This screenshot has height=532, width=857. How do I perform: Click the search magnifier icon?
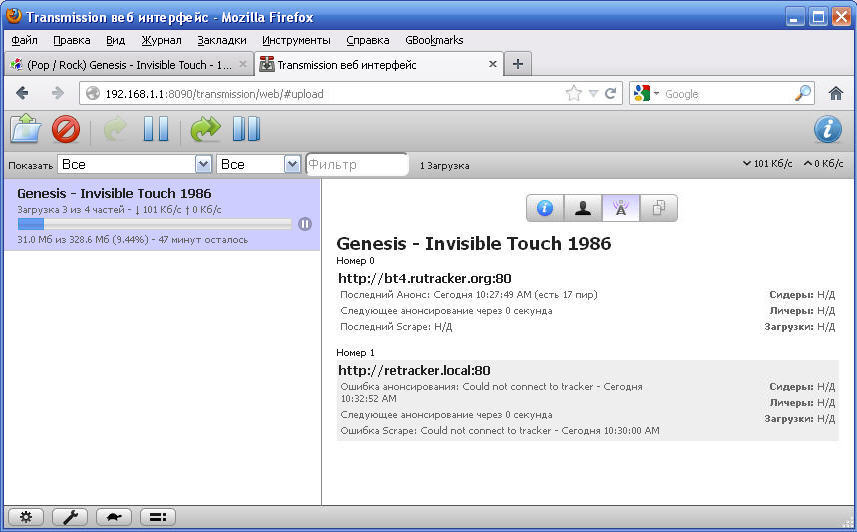802,93
